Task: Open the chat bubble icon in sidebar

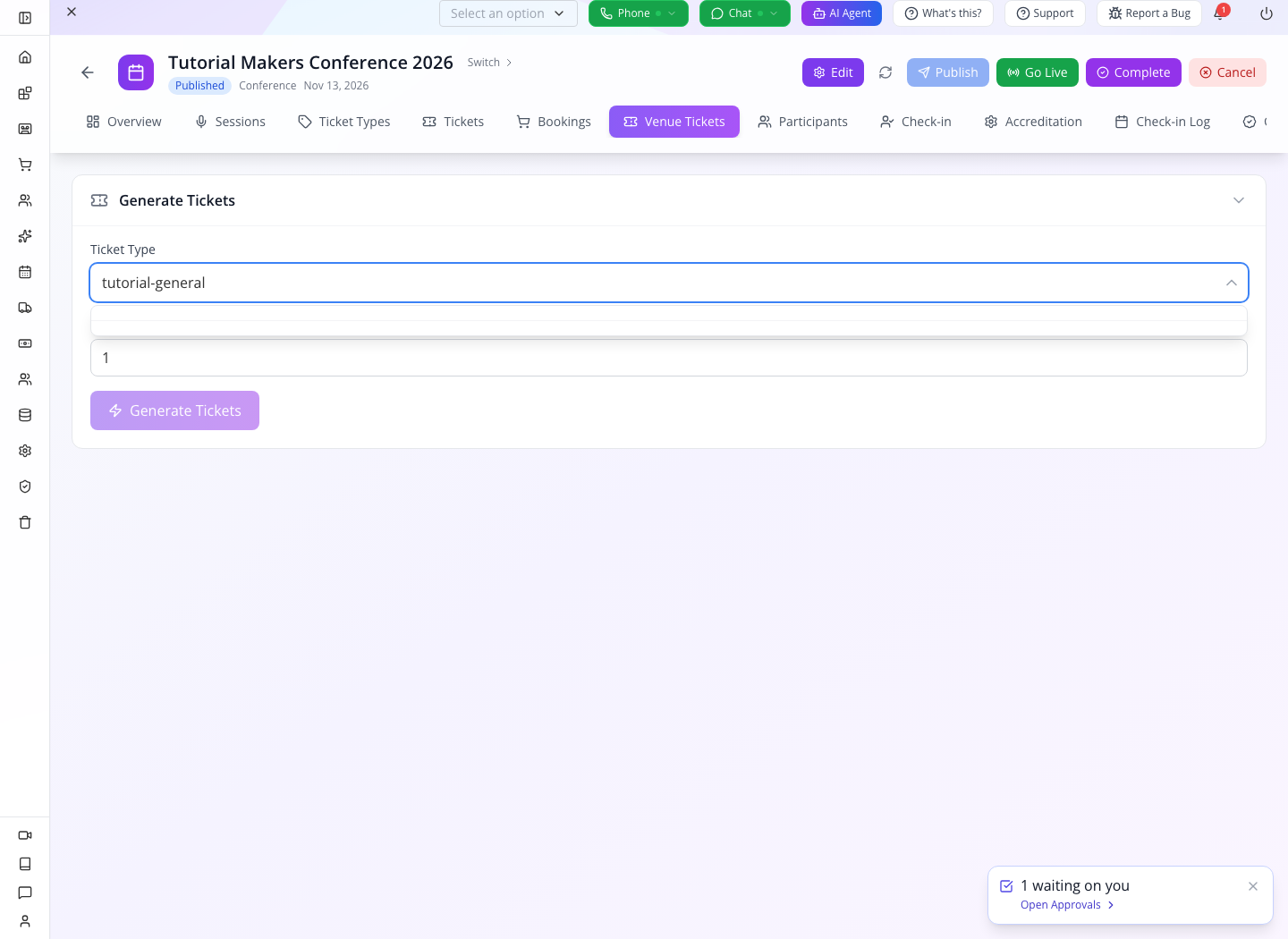Action: 25,892
